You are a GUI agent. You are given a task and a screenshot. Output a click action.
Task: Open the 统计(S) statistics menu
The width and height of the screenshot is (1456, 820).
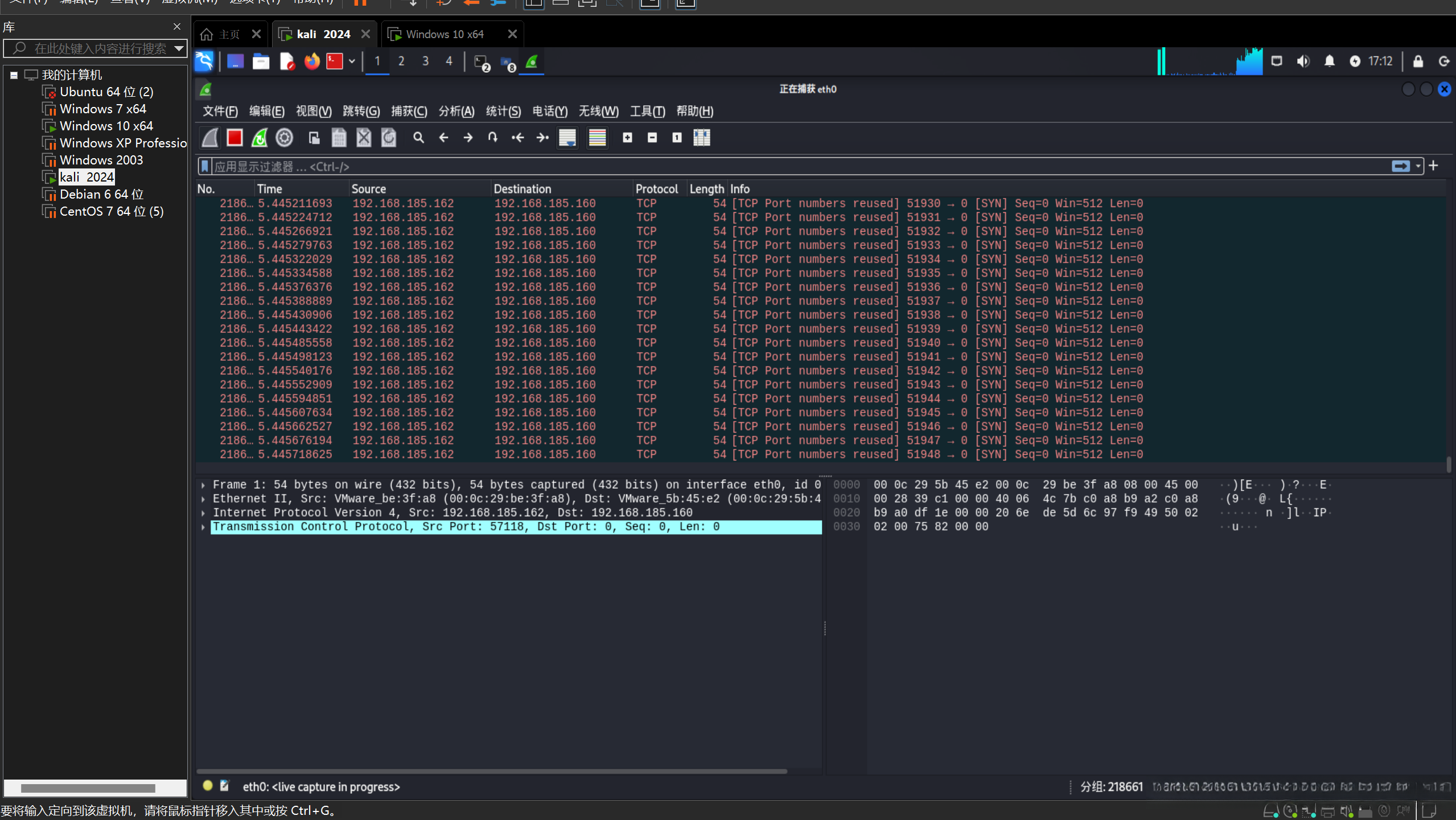(503, 111)
